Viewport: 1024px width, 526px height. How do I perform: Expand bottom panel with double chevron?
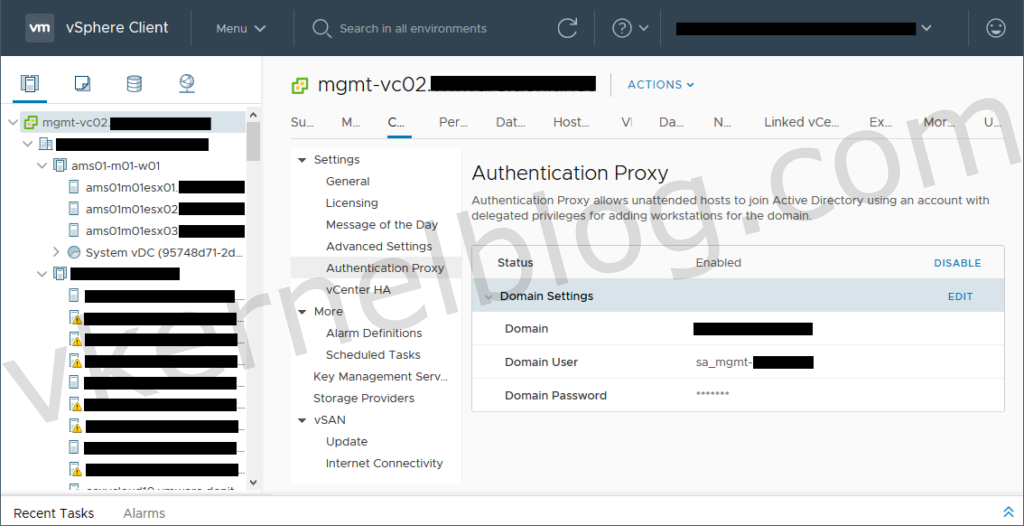(1008, 512)
